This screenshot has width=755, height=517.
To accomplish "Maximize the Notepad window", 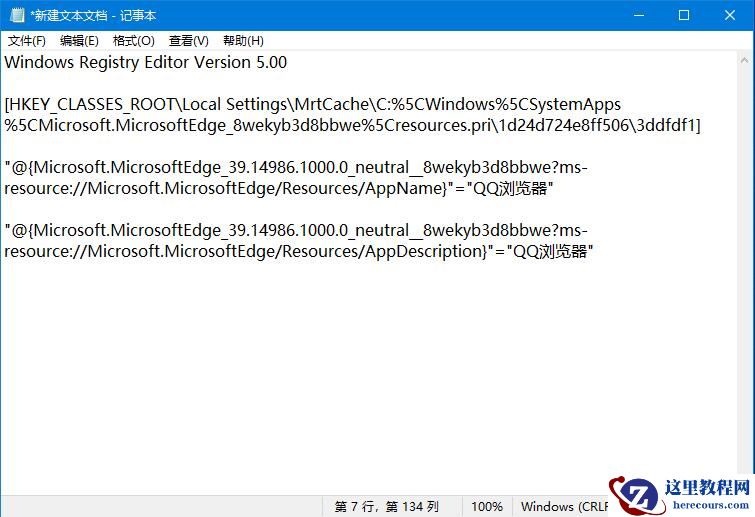I will click(684, 15).
